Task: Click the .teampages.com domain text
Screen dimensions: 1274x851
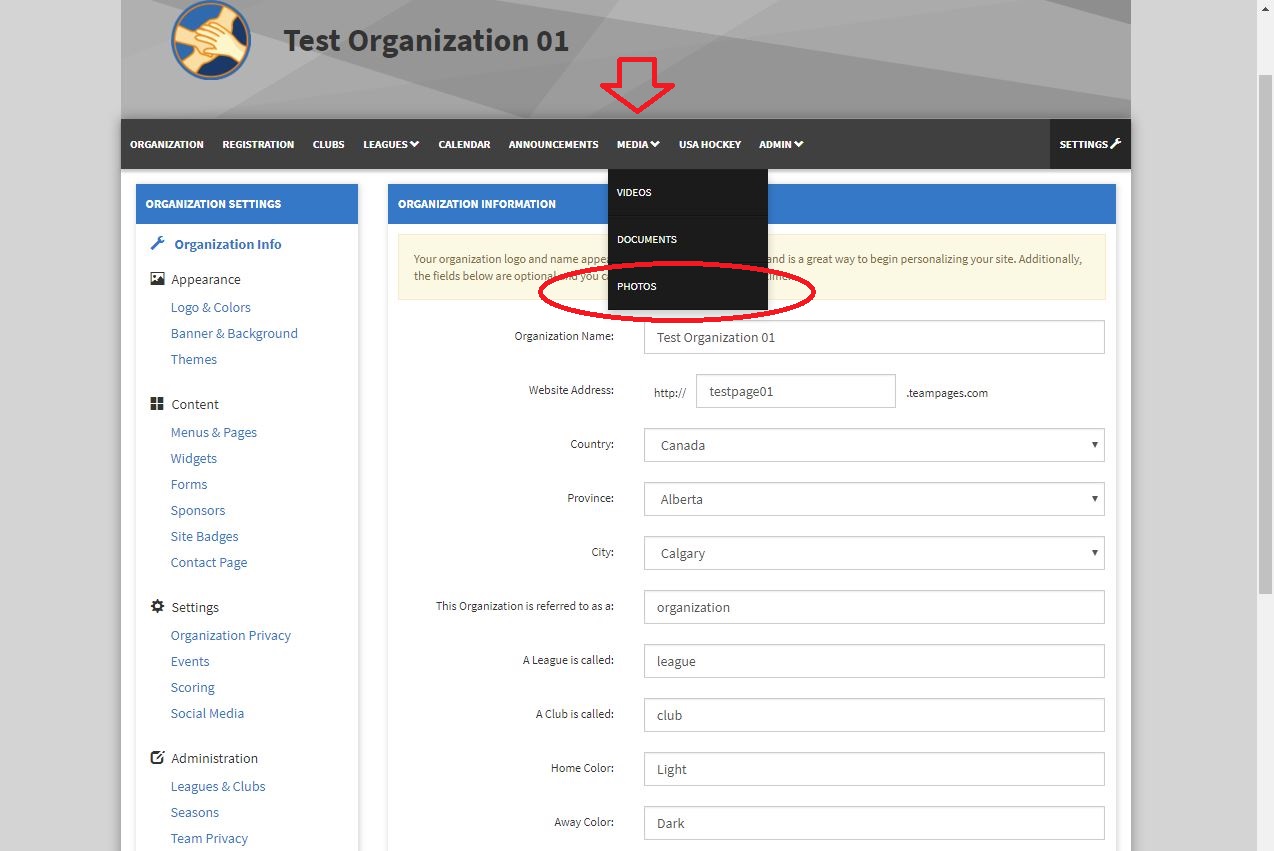Action: tap(947, 393)
